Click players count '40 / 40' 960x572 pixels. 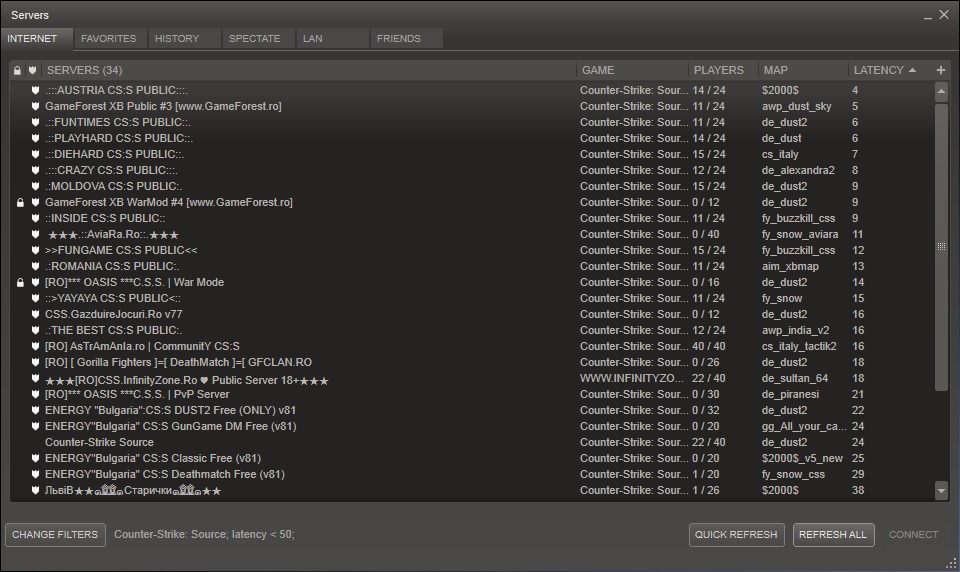(x=708, y=346)
